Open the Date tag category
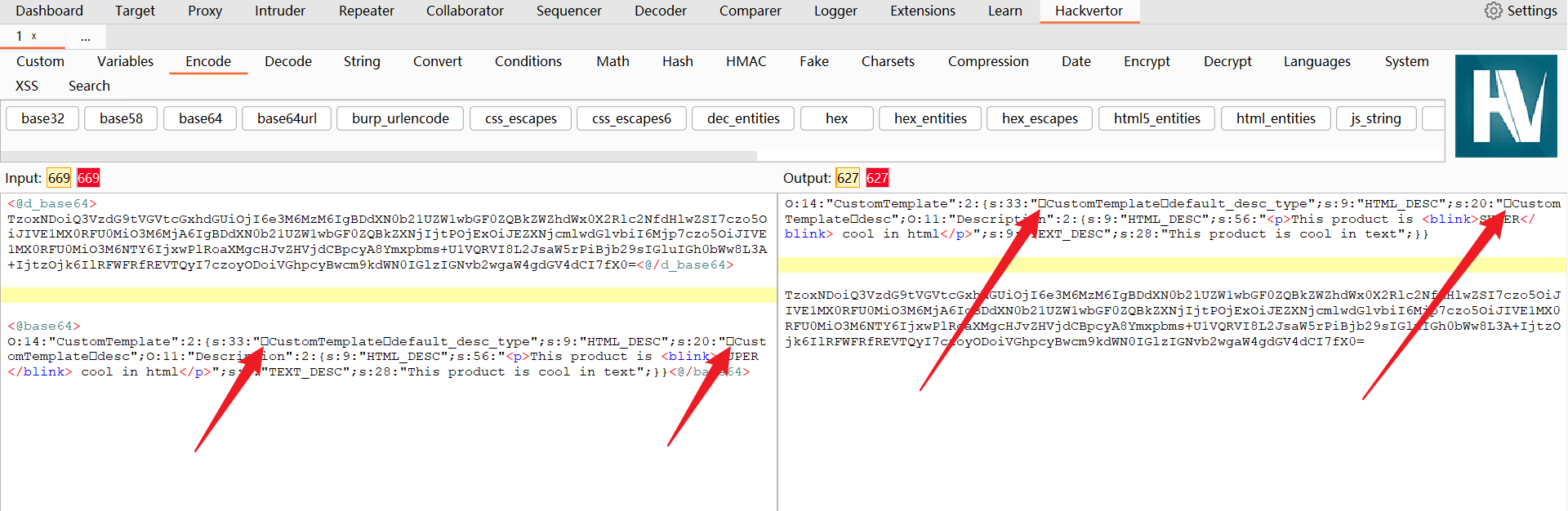 1076,61
